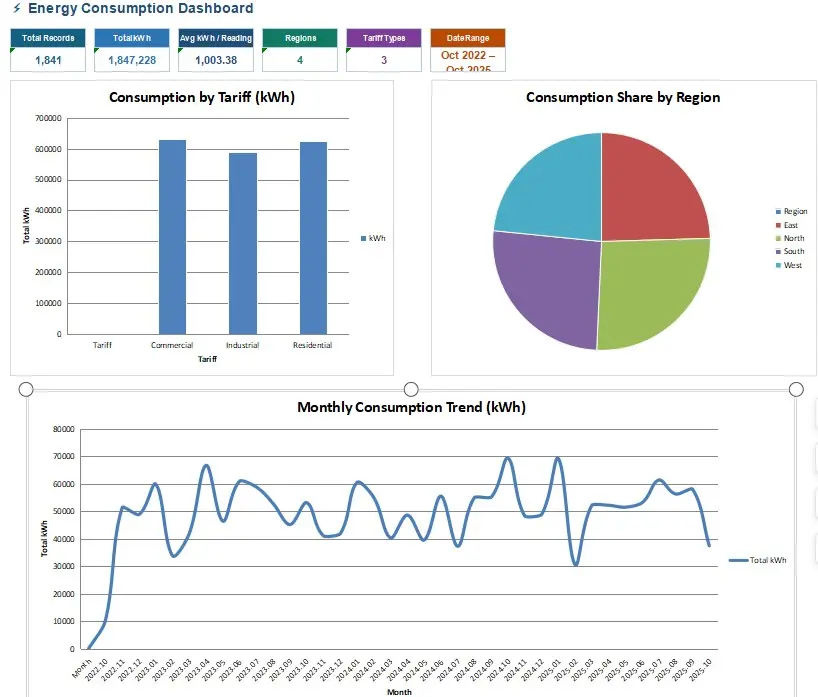Click the Total kWh y-axis title of trend chart

tap(44, 539)
